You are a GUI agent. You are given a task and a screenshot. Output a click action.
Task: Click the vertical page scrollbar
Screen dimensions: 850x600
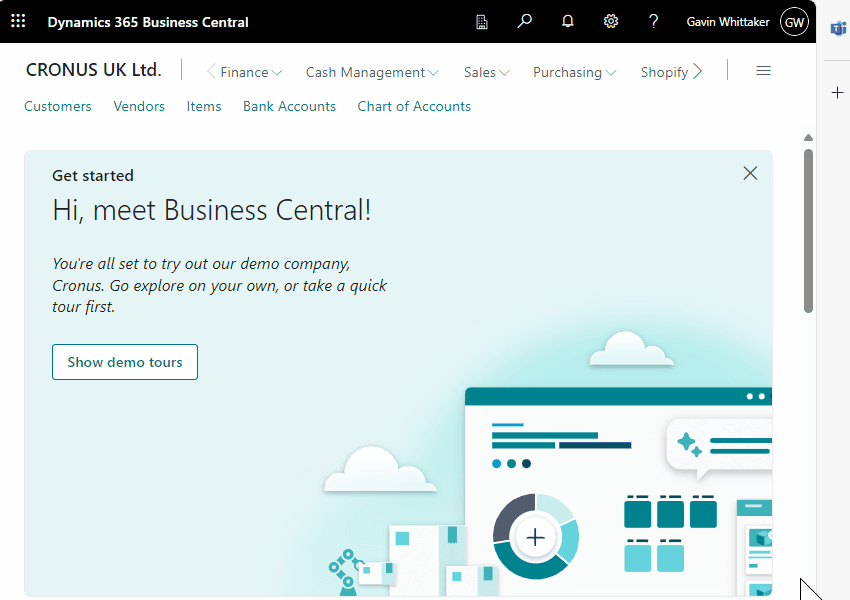808,230
